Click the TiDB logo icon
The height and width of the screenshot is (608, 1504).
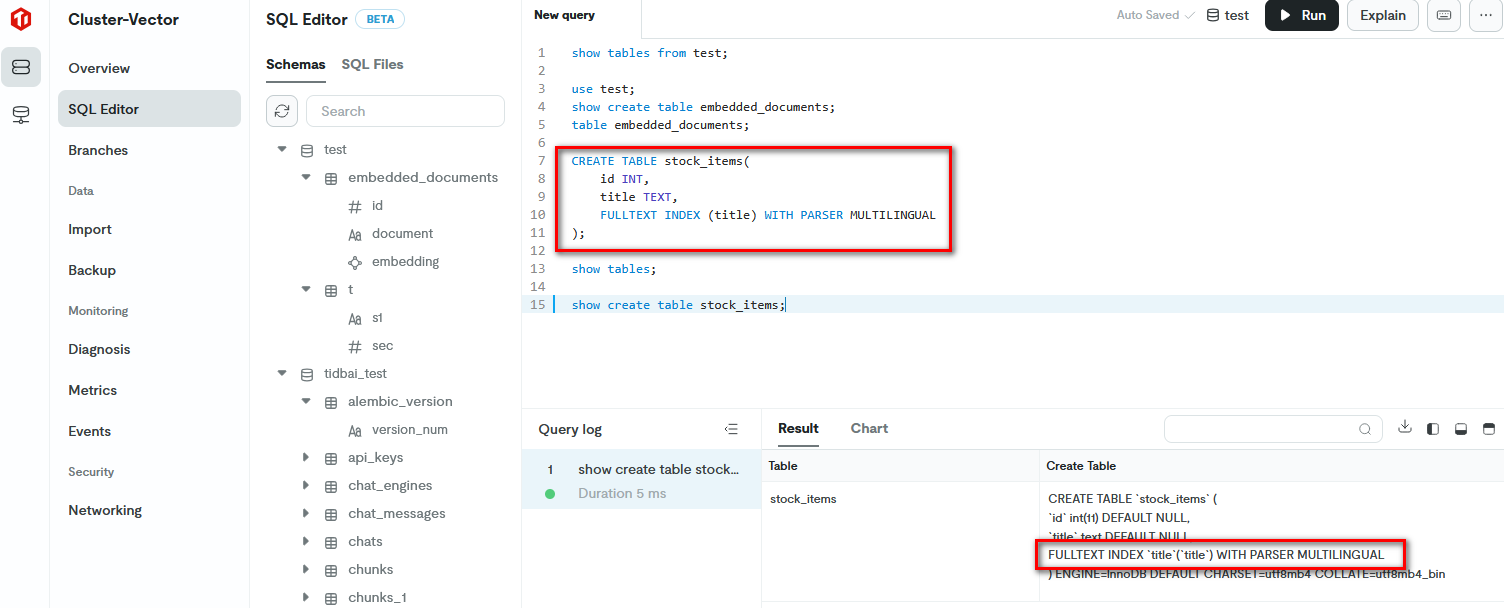[x=21, y=18]
